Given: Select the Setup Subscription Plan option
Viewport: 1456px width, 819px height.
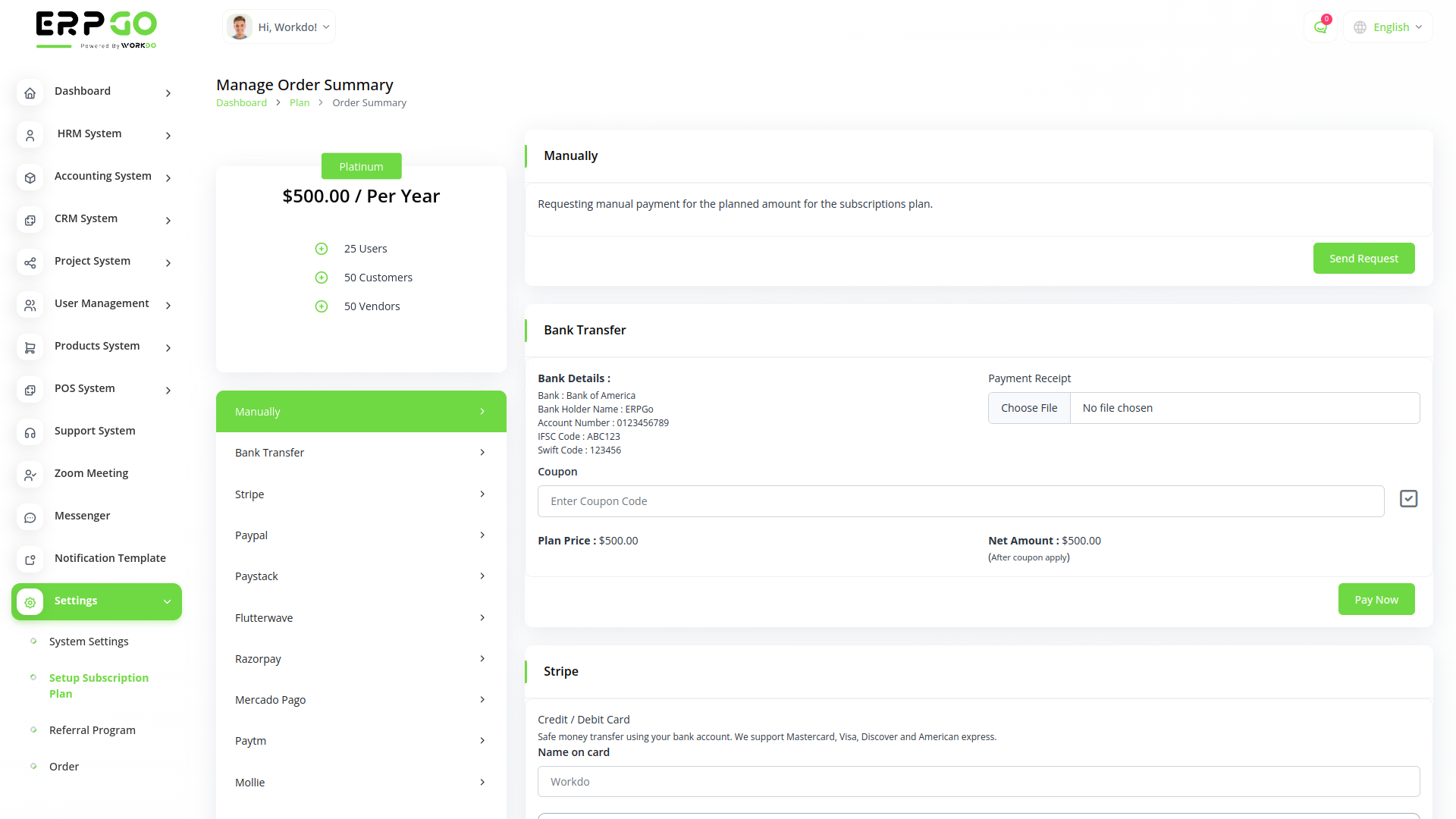Looking at the screenshot, I should pos(99,685).
